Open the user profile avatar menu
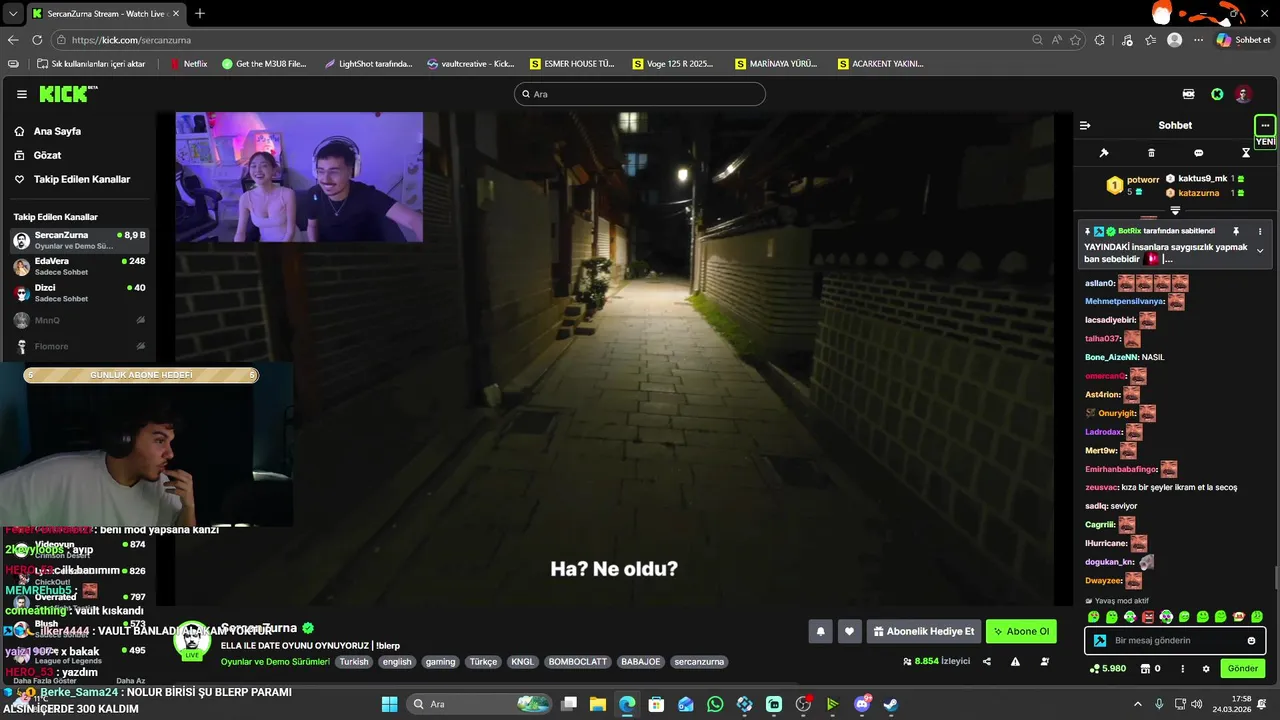Screen dimensions: 1280x720 click(x=1243, y=94)
